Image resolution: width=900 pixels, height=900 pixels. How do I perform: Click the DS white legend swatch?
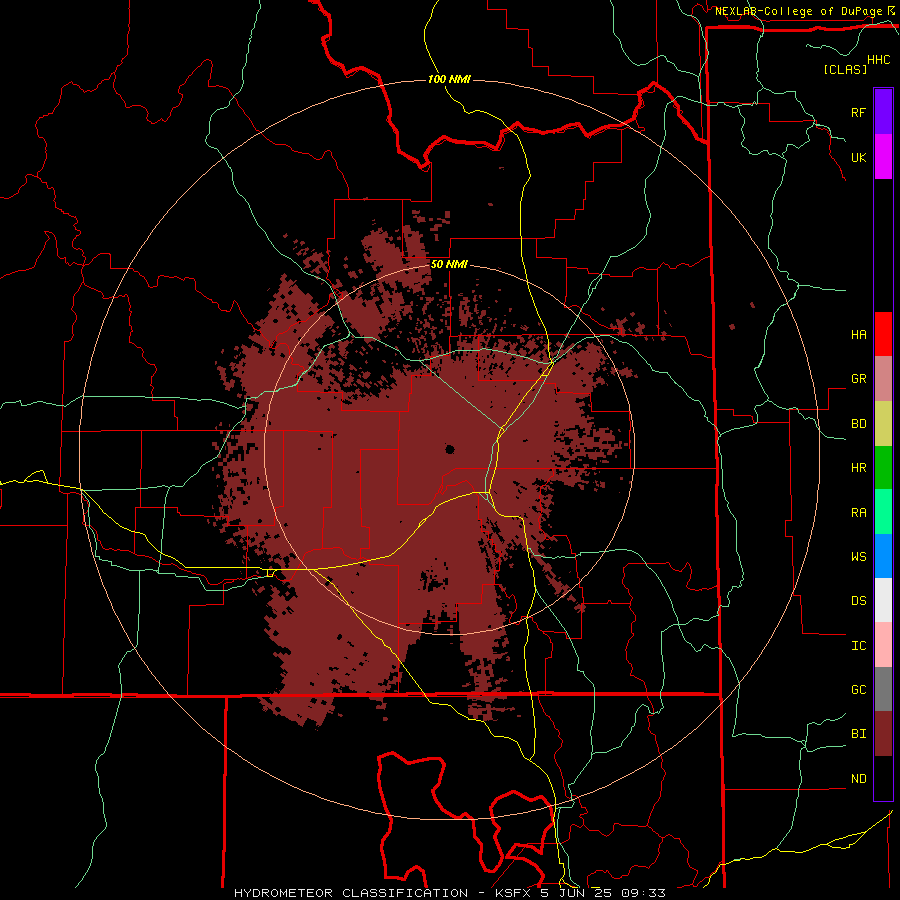pyautogui.click(x=883, y=600)
